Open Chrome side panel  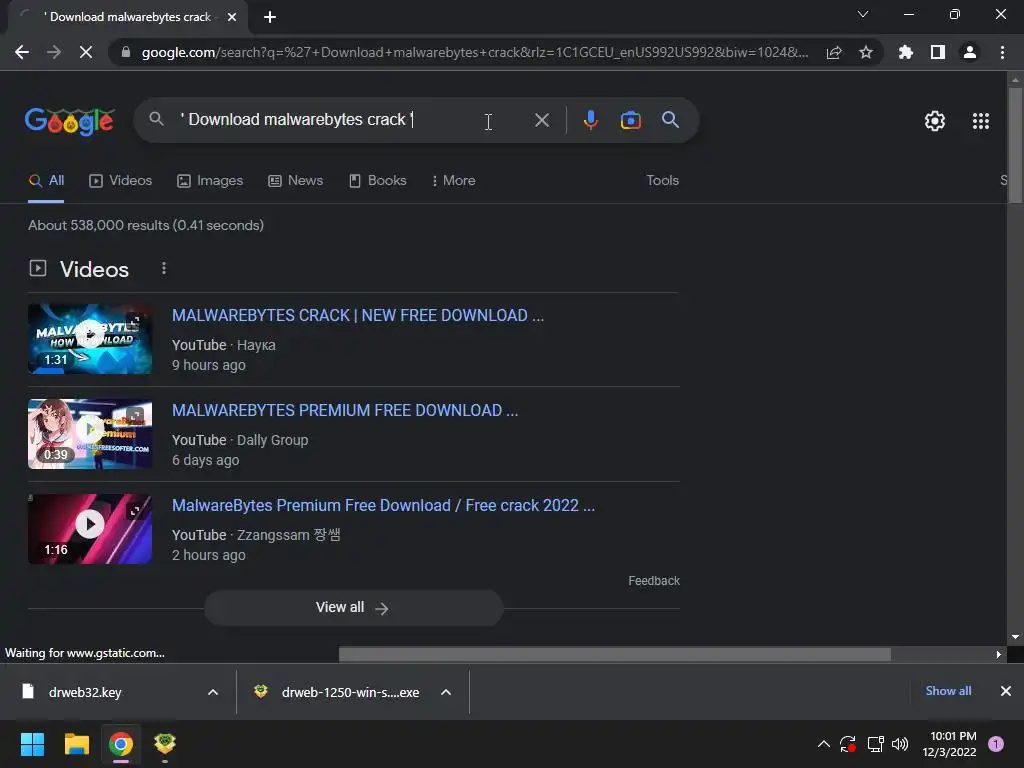938,52
